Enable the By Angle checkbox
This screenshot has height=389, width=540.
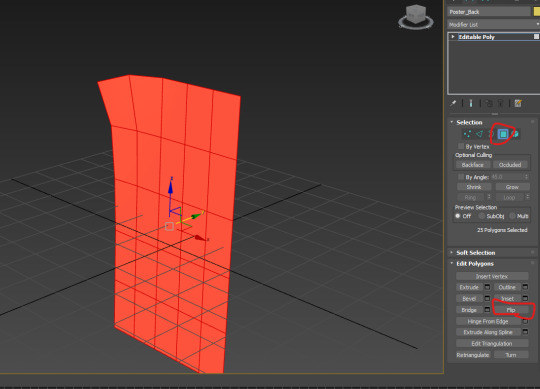(461, 177)
